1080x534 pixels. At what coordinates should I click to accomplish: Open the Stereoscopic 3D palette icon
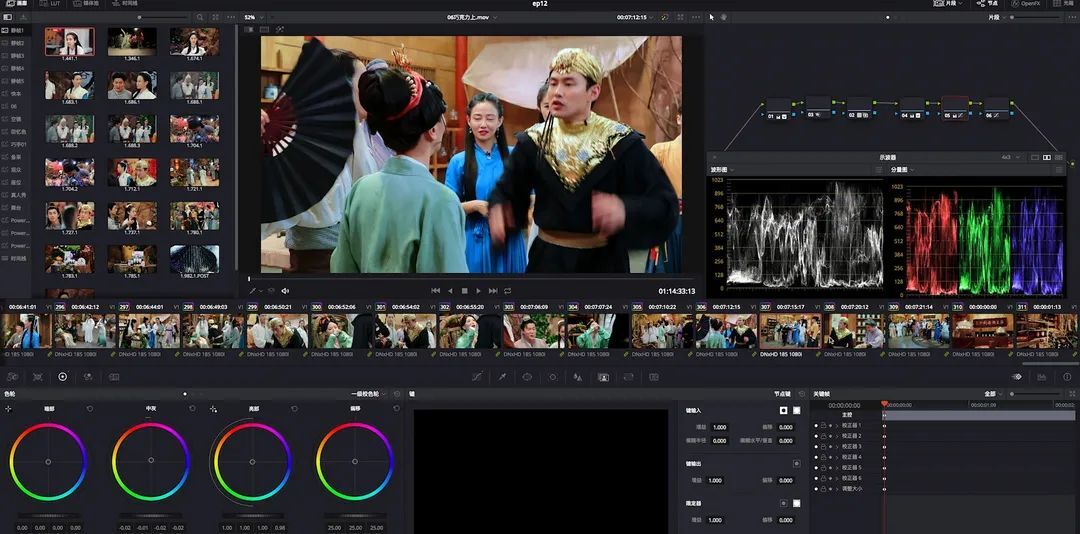tap(654, 377)
